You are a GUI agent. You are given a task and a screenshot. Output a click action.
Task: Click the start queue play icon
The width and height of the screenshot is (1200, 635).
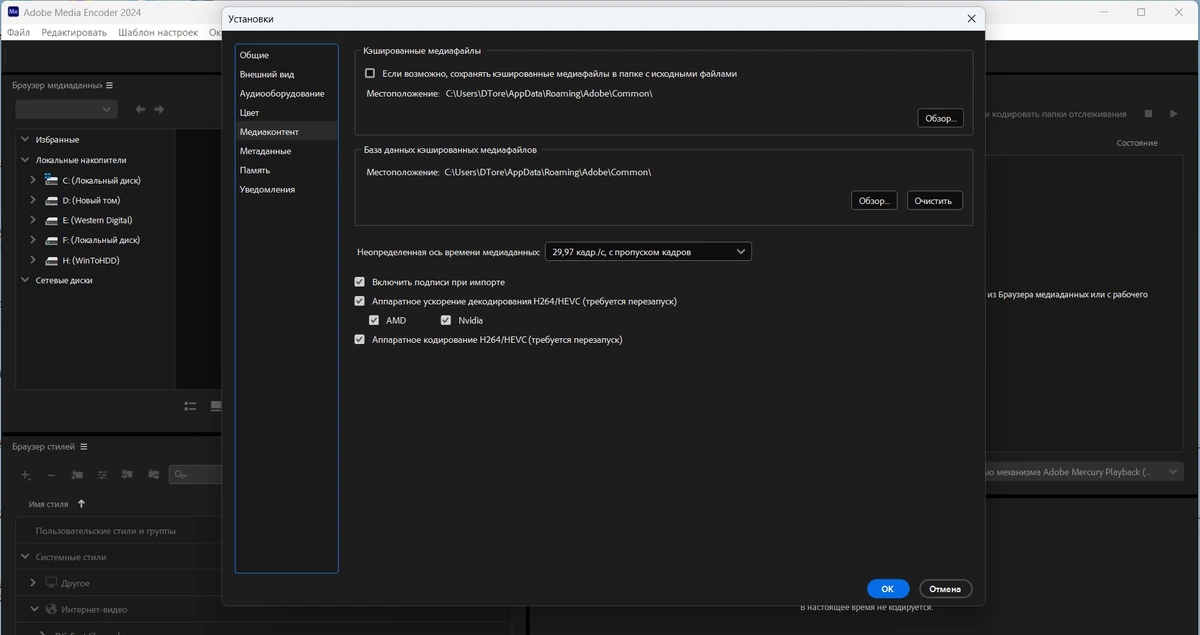click(x=1174, y=114)
